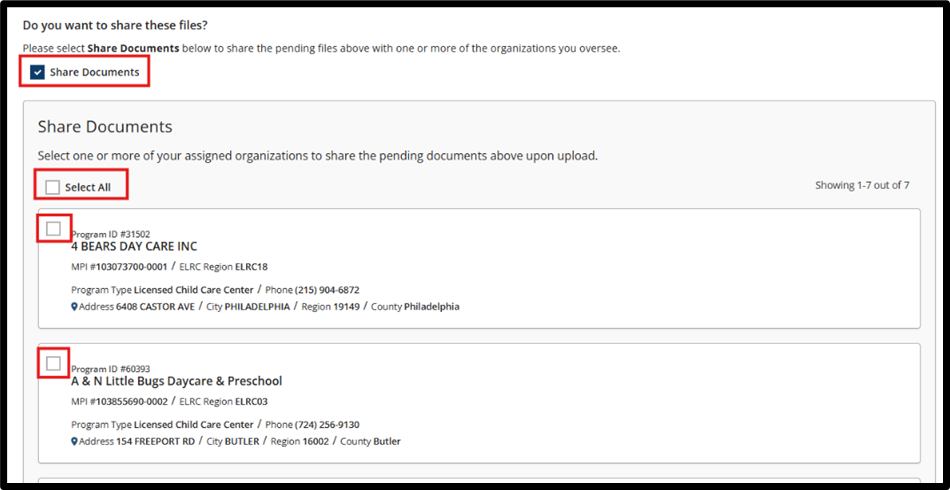Select Program ID #60393 label
950x490 pixels.
pyautogui.click(x=111, y=368)
